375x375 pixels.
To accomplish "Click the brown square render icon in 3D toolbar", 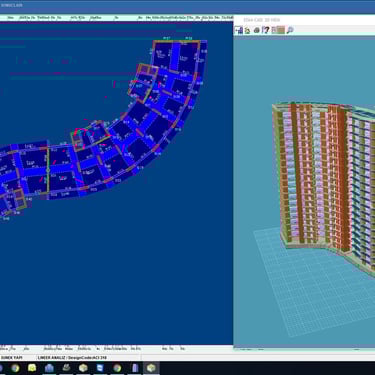I will [281, 30].
